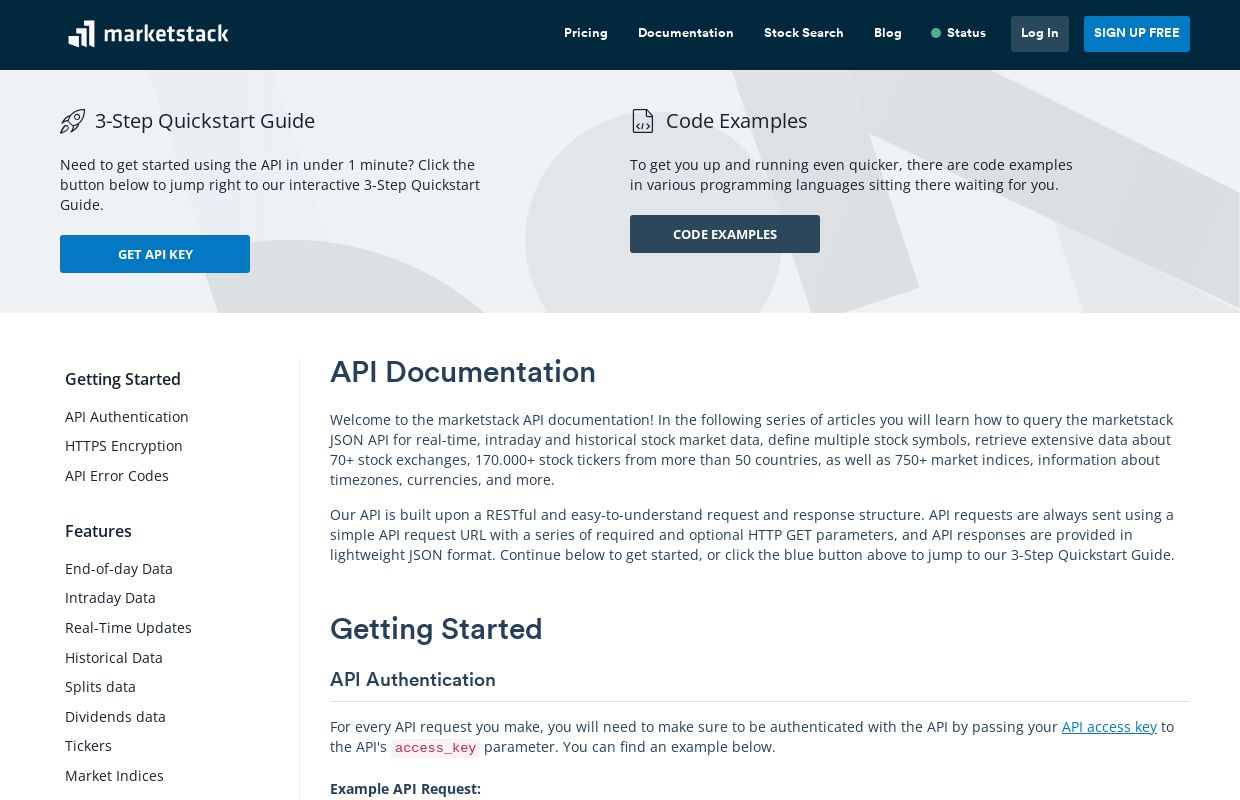This screenshot has width=1240, height=800.
Task: Click the marketstack wordmark text
Action: 166,34
